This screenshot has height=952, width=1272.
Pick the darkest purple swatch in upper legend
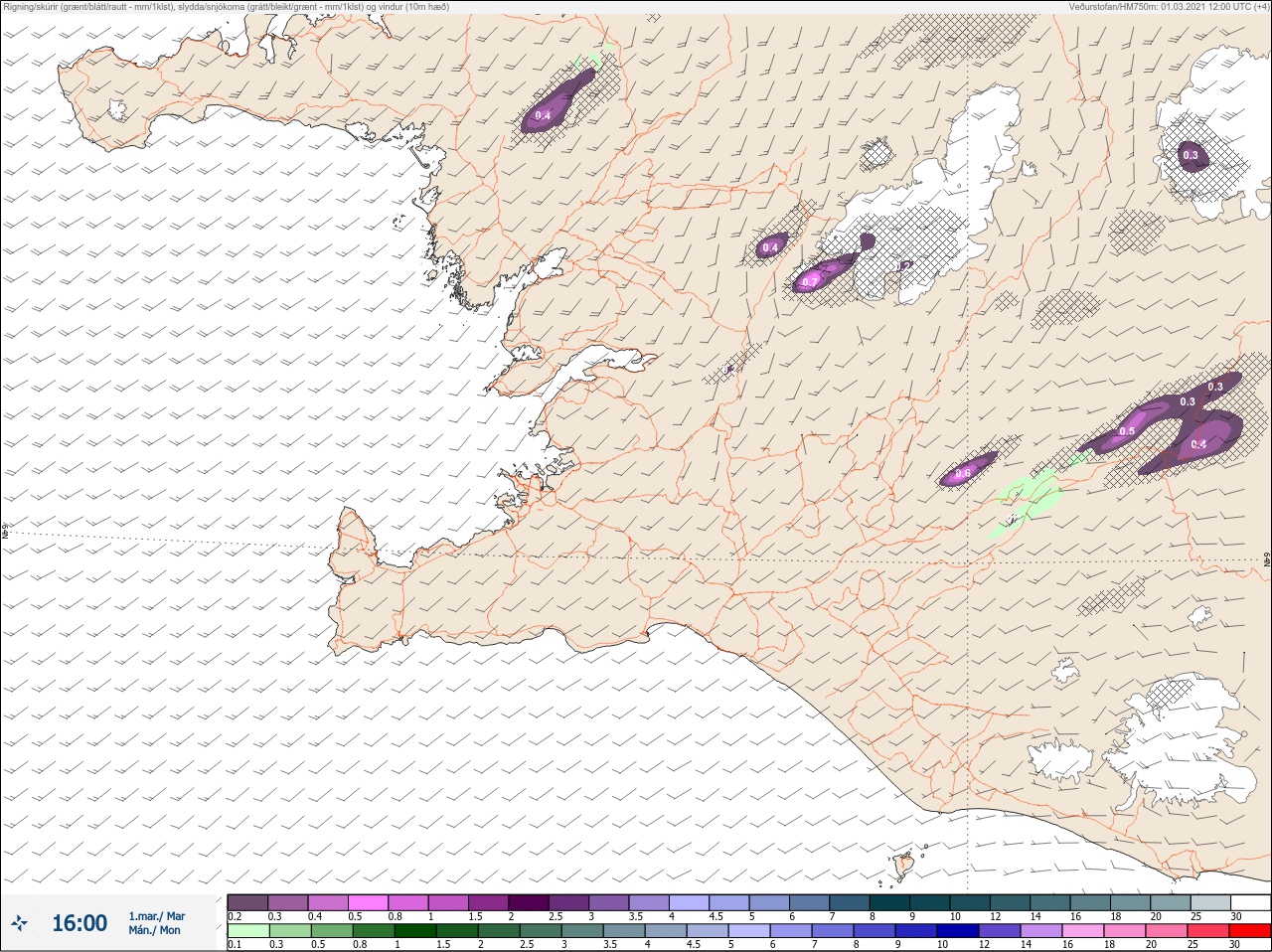[x=529, y=902]
